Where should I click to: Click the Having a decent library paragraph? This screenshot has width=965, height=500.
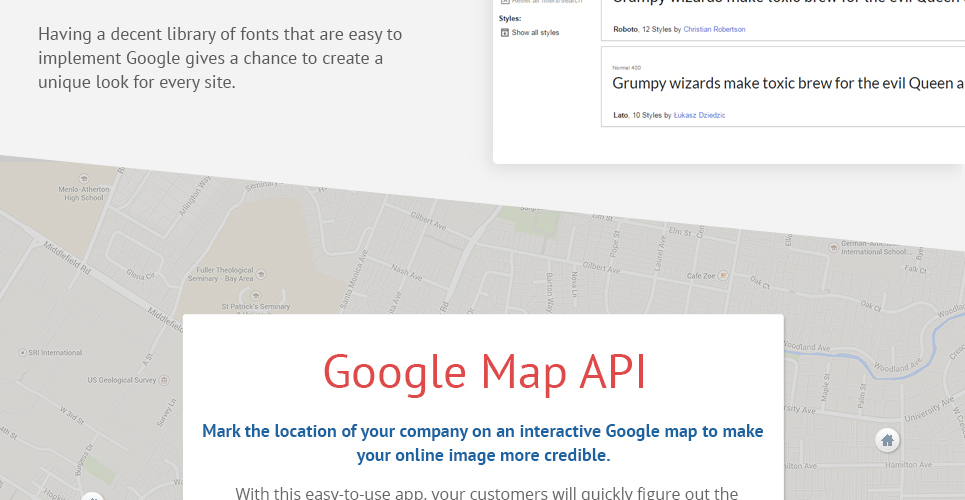tap(220, 58)
